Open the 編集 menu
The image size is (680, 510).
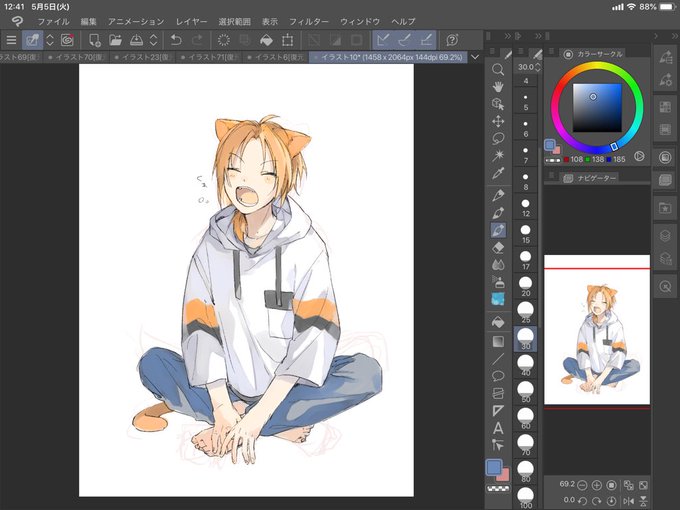[88, 21]
